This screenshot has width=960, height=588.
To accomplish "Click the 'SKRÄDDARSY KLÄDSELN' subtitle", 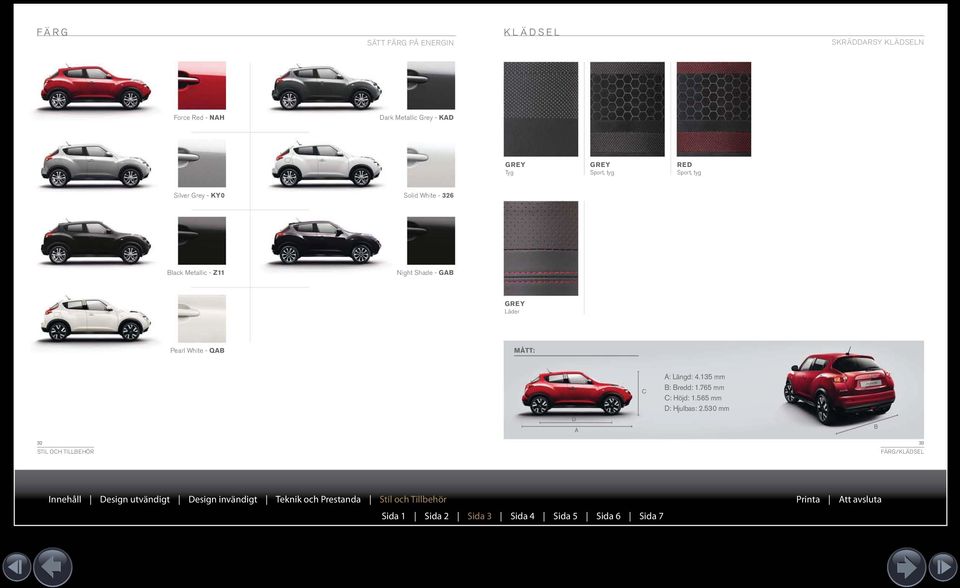I will click(x=877, y=42).
